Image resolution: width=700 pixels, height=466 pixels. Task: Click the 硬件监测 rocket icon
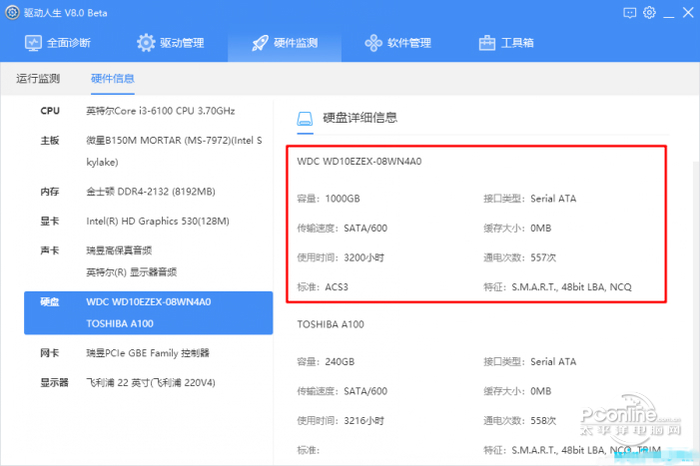[260, 43]
